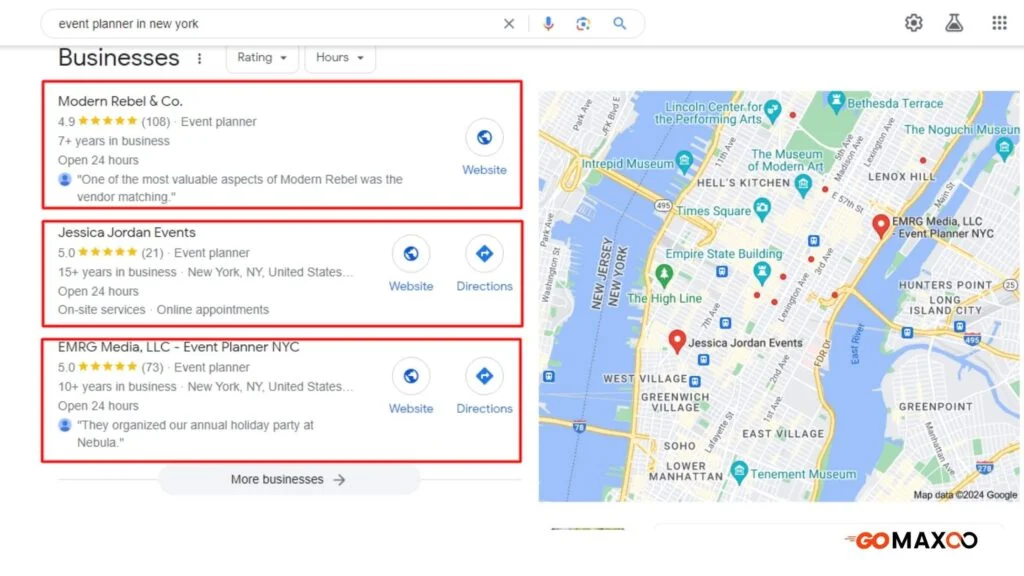
Task: Select Times Square camera marker on map
Action: pos(761,209)
